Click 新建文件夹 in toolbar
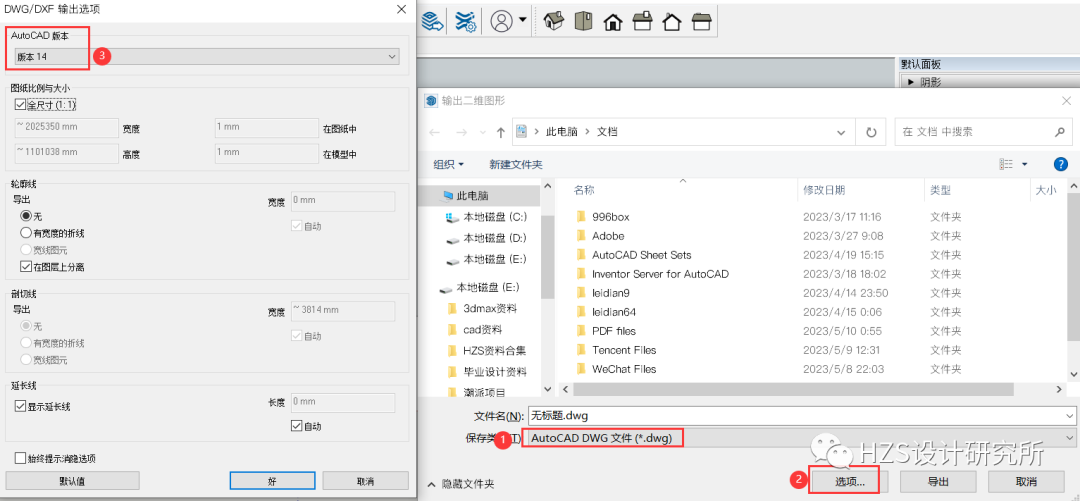Screen dimensions: 1080x501 coord(516,165)
